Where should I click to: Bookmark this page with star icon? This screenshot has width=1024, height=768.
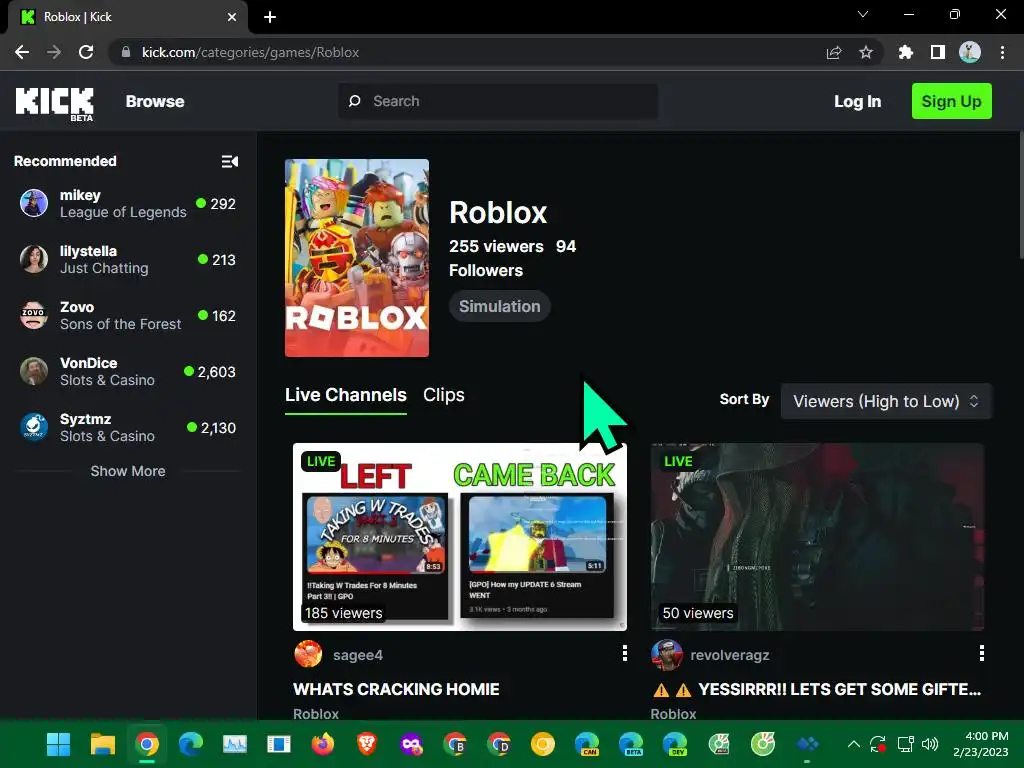(x=866, y=52)
